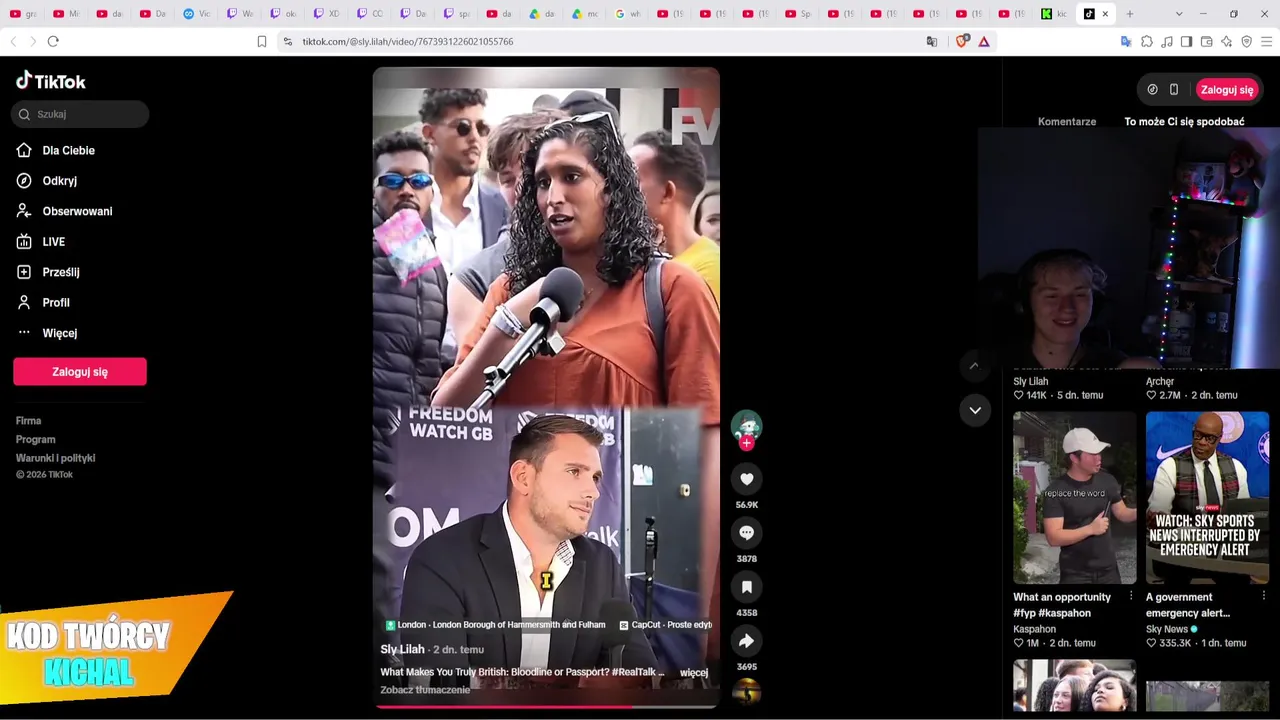This screenshot has height=720, width=1280.
Task: Click the browser forward arrow
Action: click(32, 41)
